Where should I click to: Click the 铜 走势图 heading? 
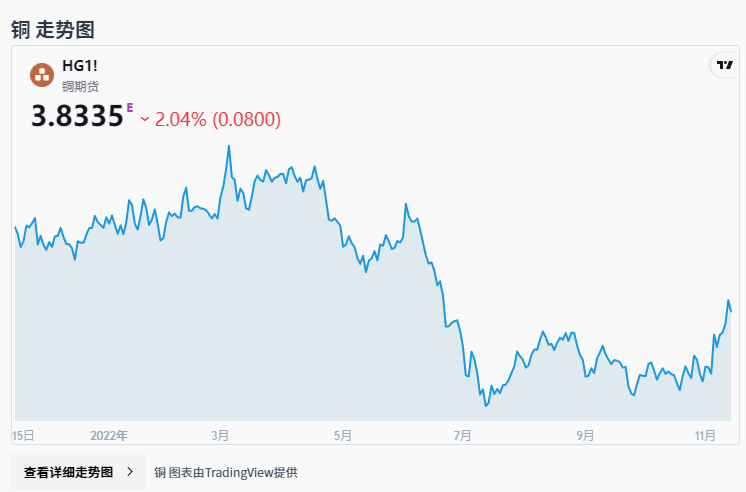click(x=53, y=29)
